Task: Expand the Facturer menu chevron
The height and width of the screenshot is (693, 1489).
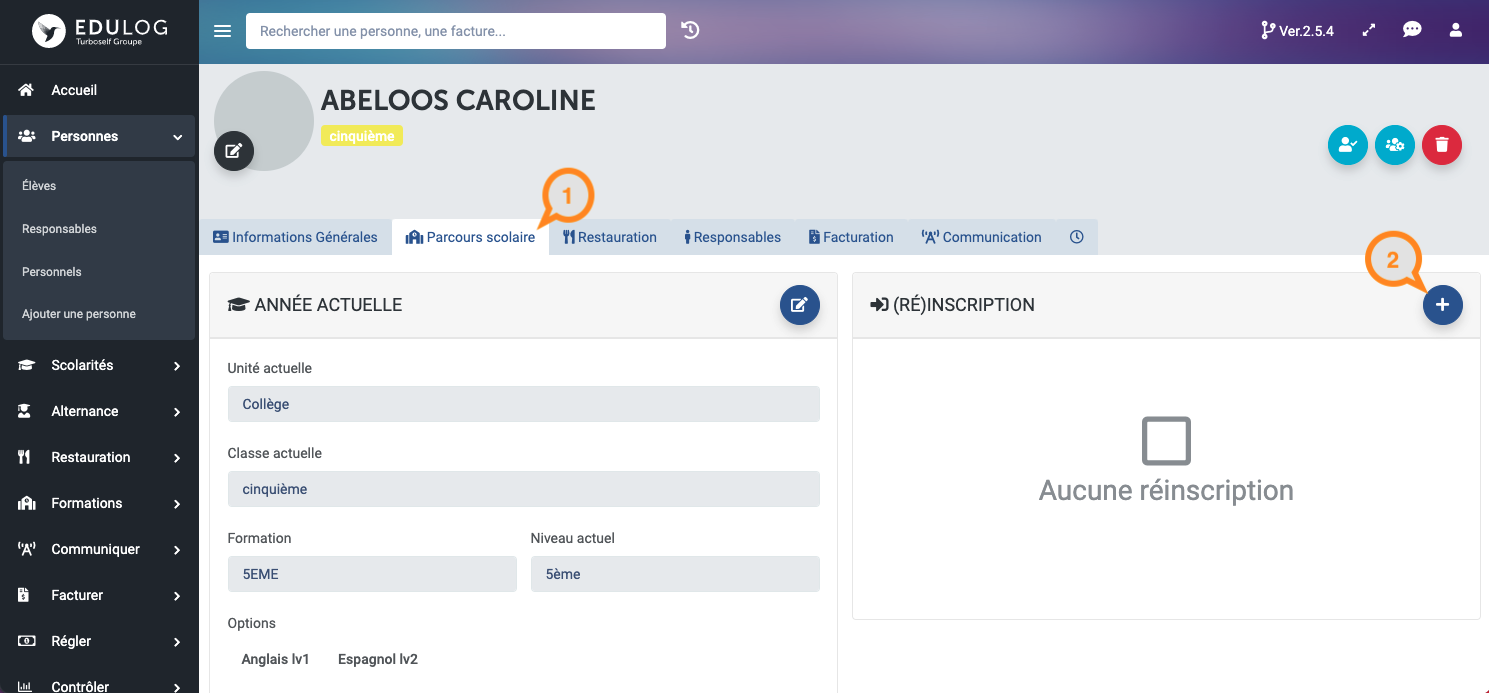Action: pos(177,596)
